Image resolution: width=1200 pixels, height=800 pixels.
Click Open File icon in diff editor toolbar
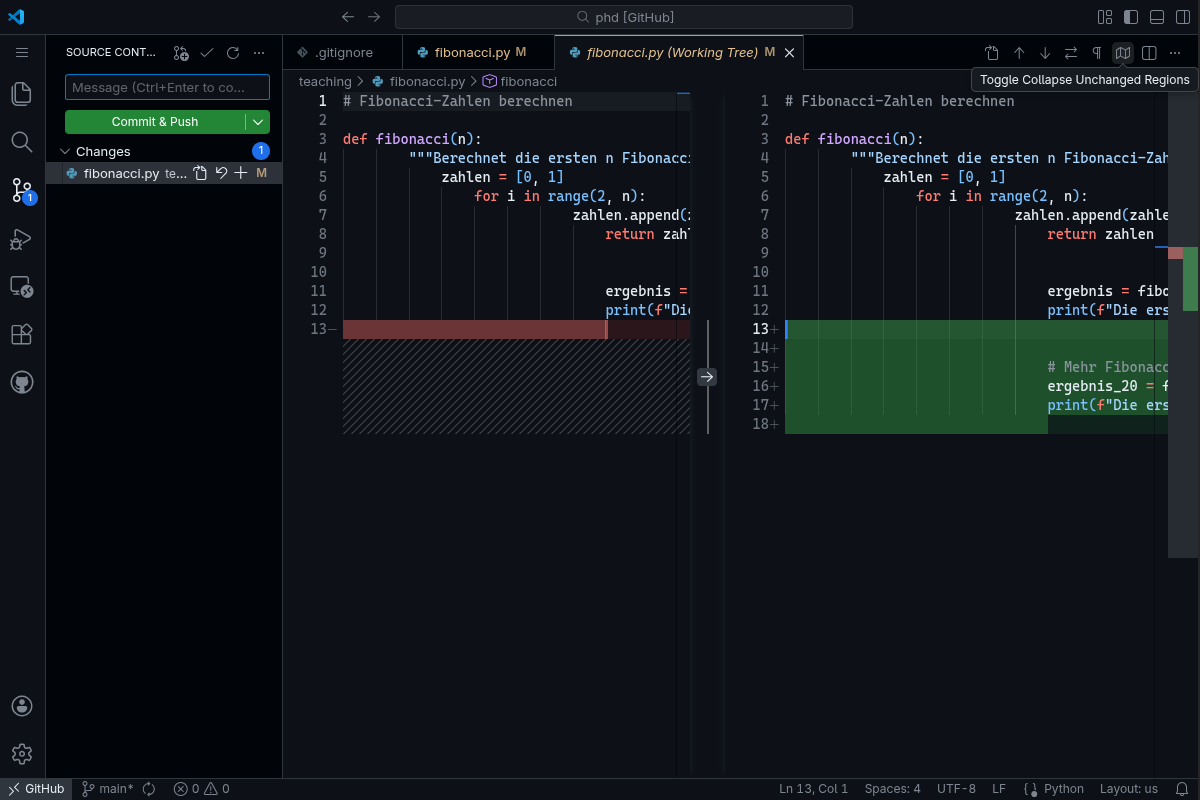[x=992, y=53]
